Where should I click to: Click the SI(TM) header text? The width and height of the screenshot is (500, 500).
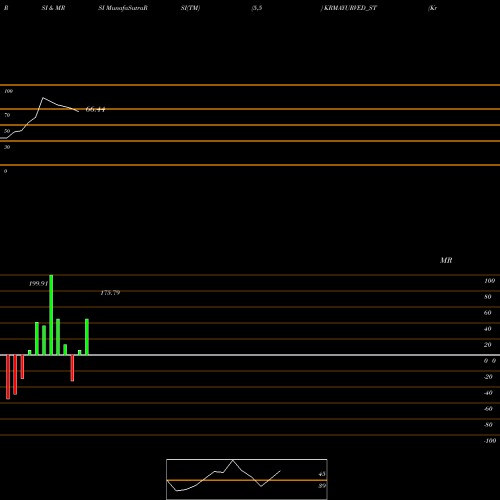pyautogui.click(x=190, y=8)
